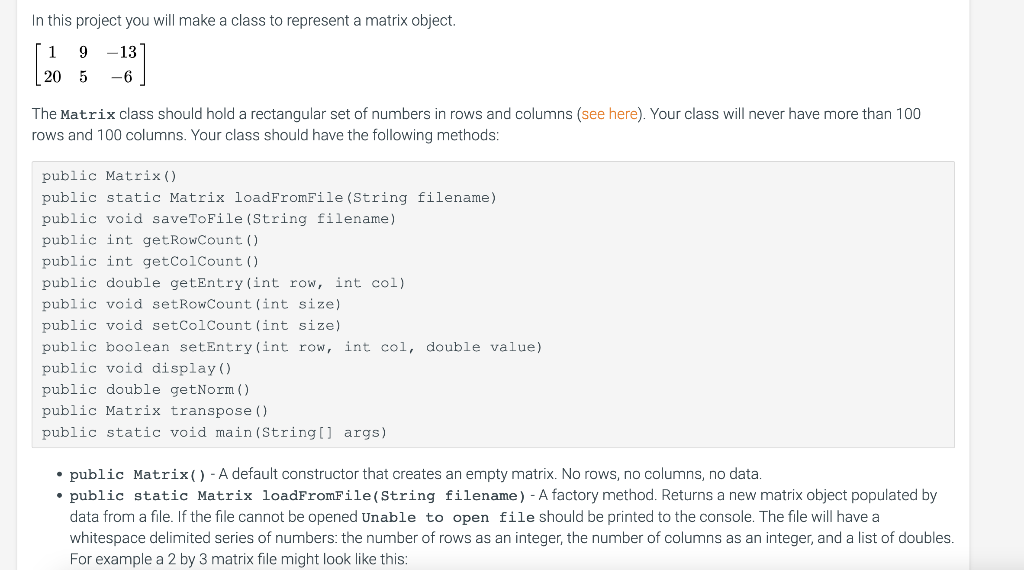Viewport: 1024px width, 570px height.
Task: Click loadFromFile signature inside the code block
Action: 269,198
